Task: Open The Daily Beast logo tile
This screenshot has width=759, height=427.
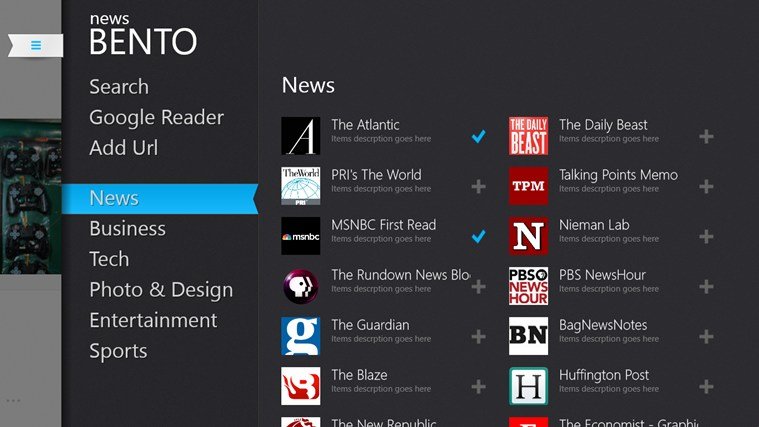Action: point(528,136)
